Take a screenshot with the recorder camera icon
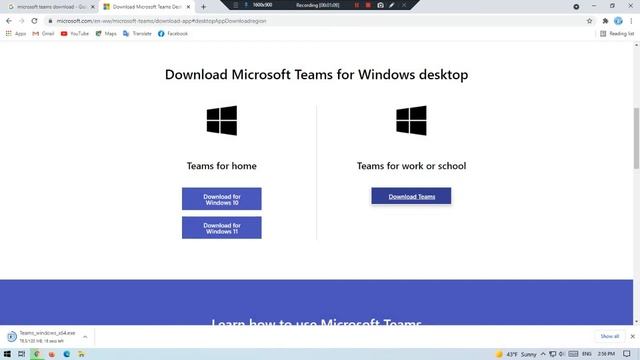The height and width of the screenshot is (360, 640). (x=380, y=5)
